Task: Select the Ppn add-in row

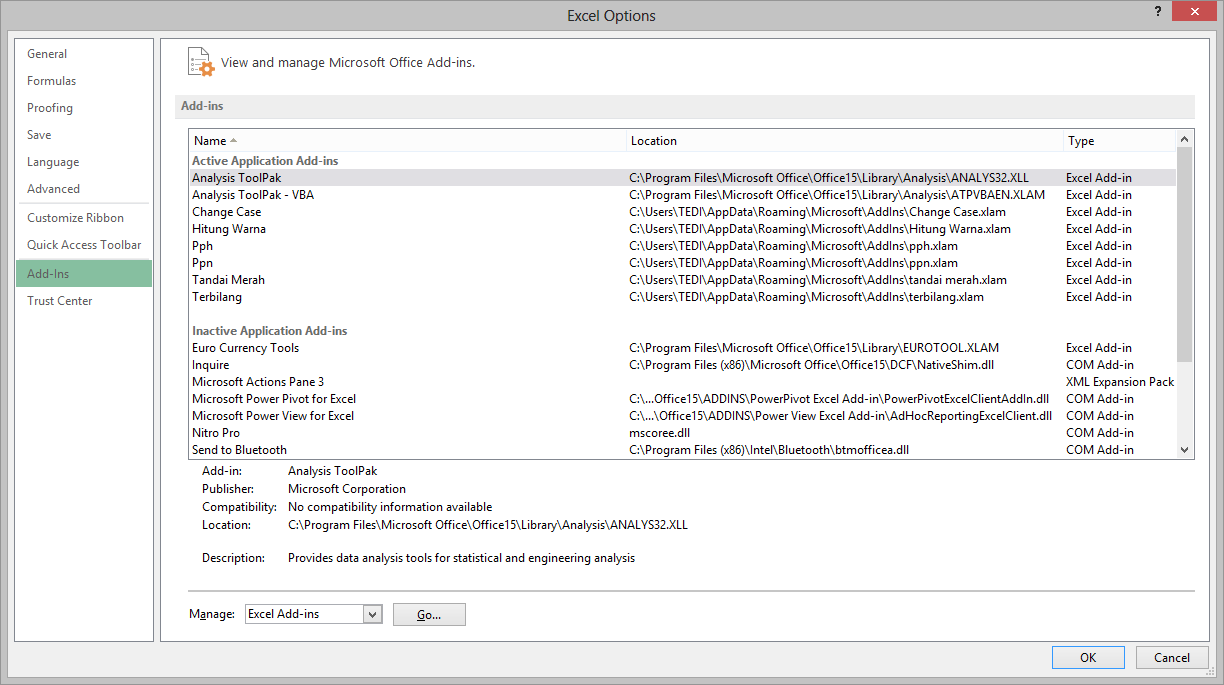Action: [682, 263]
